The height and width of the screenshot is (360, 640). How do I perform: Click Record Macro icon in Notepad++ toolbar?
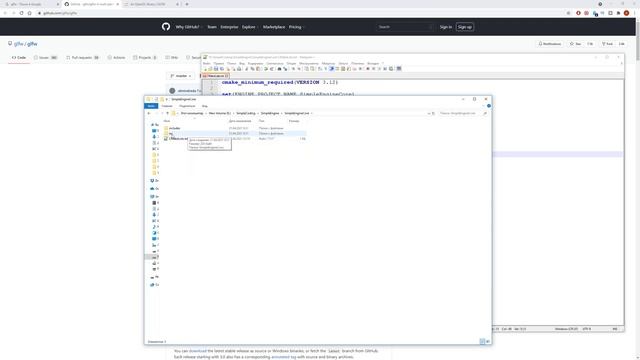pyautogui.click(x=368, y=69)
